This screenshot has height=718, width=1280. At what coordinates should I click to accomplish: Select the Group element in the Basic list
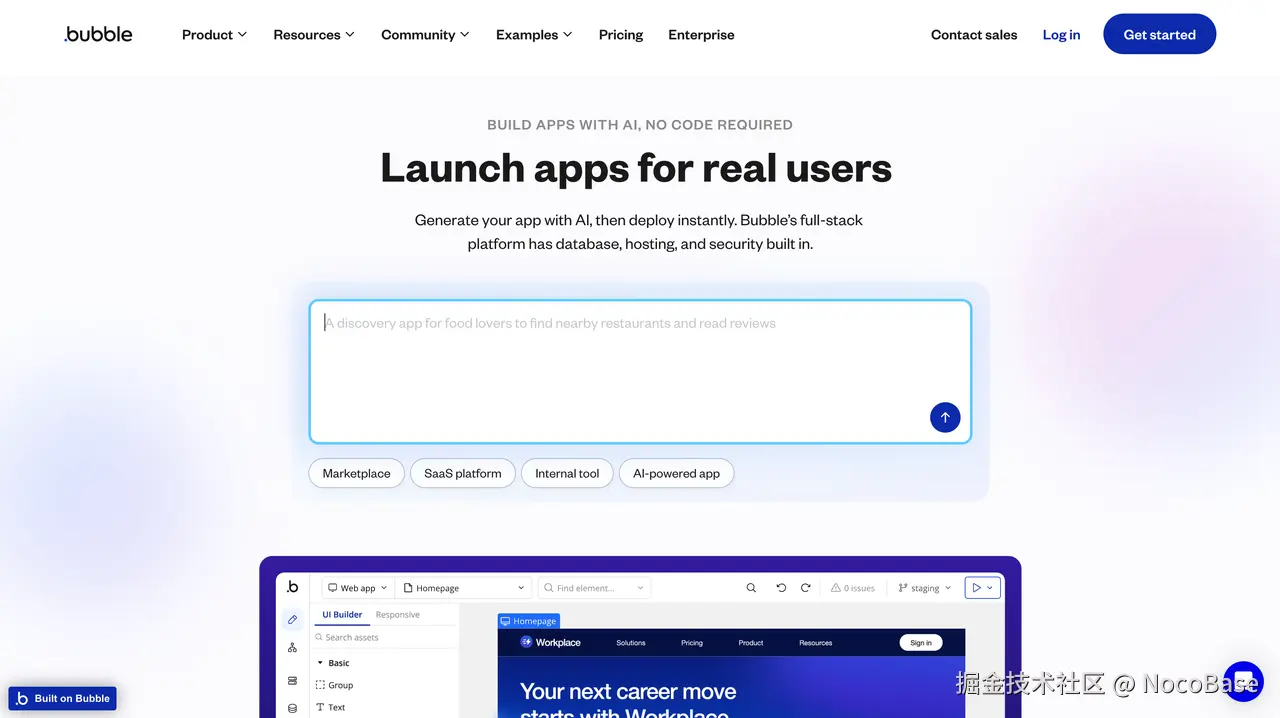click(x=334, y=685)
